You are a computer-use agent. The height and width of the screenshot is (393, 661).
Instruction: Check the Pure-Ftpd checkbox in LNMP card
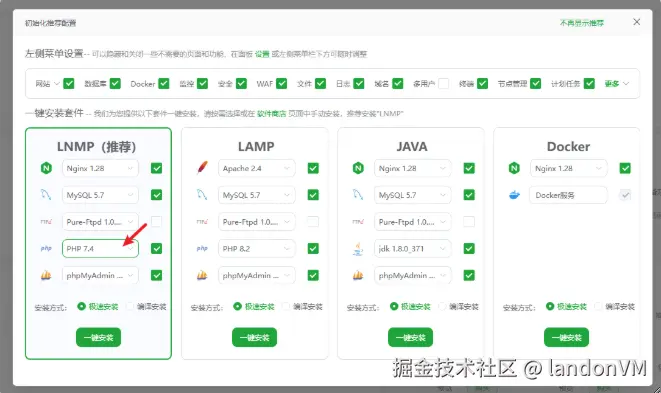pyautogui.click(x=156, y=221)
